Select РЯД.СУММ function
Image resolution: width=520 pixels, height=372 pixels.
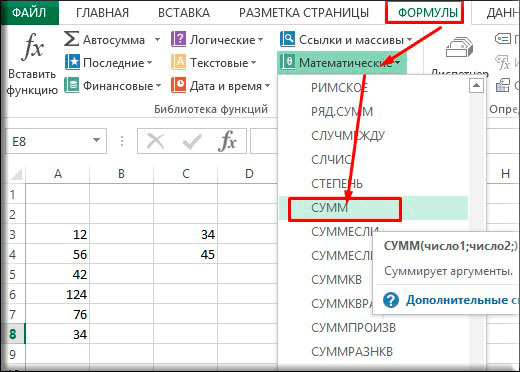click(373, 112)
